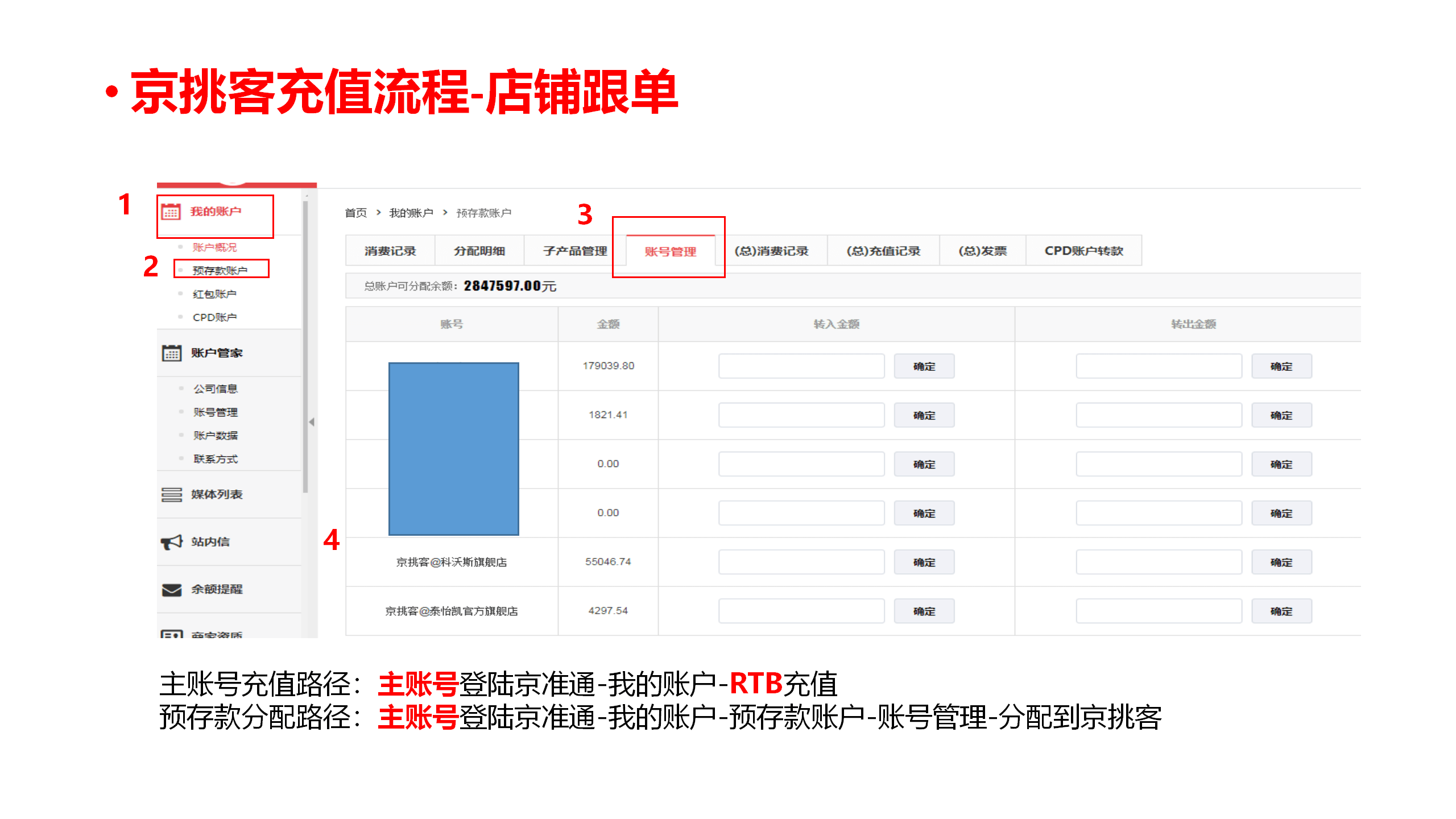Click the sidebar vertical scrollbar

pyautogui.click(x=305, y=347)
